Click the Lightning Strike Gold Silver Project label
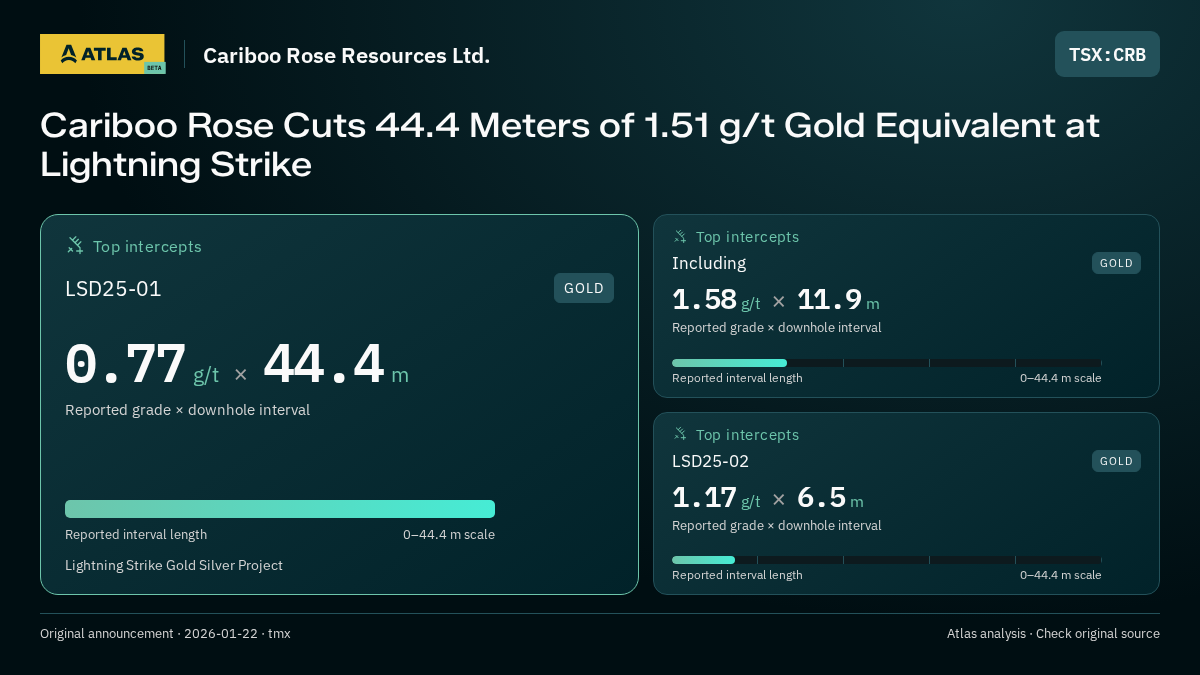The image size is (1200, 675). [x=174, y=565]
